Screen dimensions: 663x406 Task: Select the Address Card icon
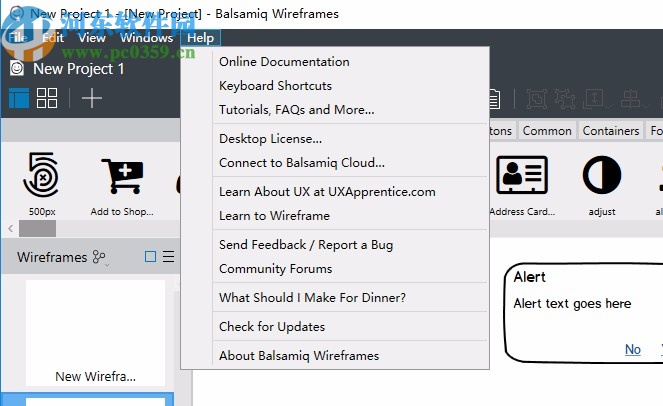[522, 175]
